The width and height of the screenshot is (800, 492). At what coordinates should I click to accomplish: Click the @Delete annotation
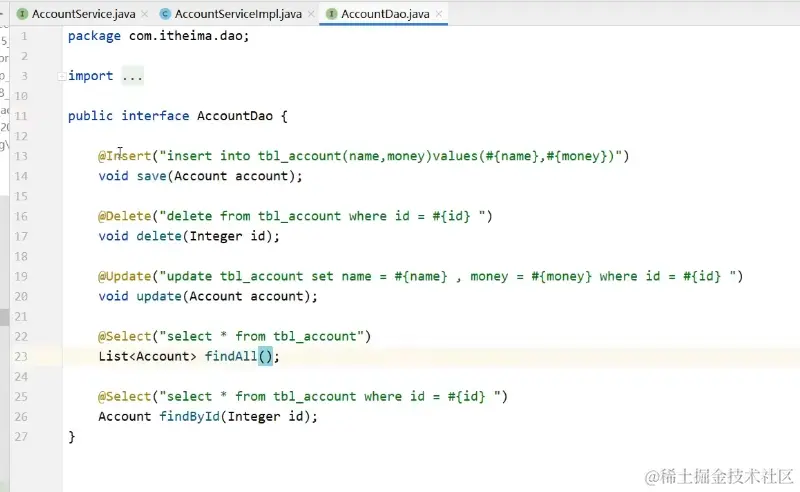point(125,216)
